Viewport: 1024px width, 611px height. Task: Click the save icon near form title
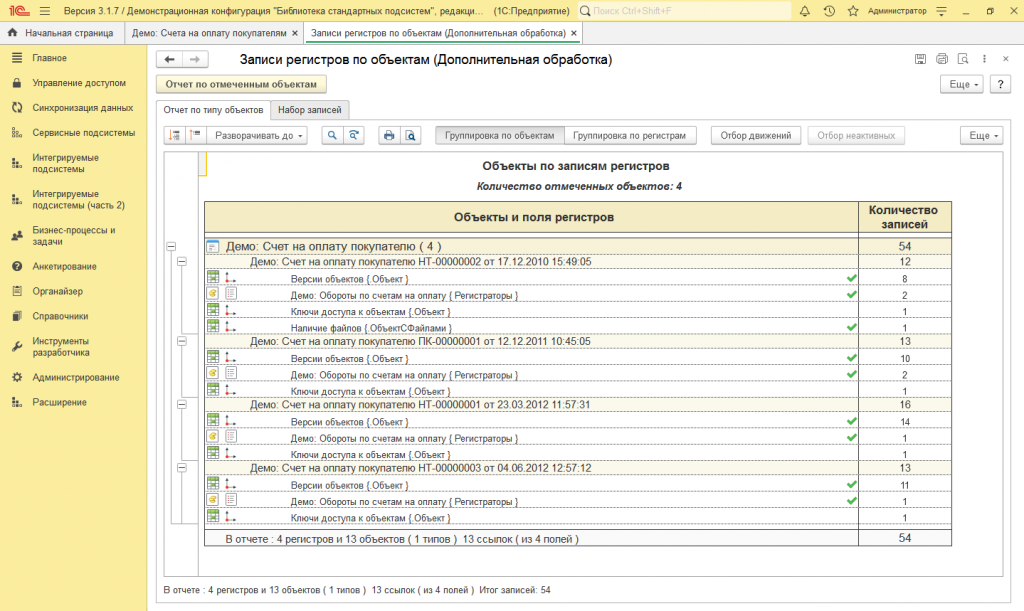point(920,59)
